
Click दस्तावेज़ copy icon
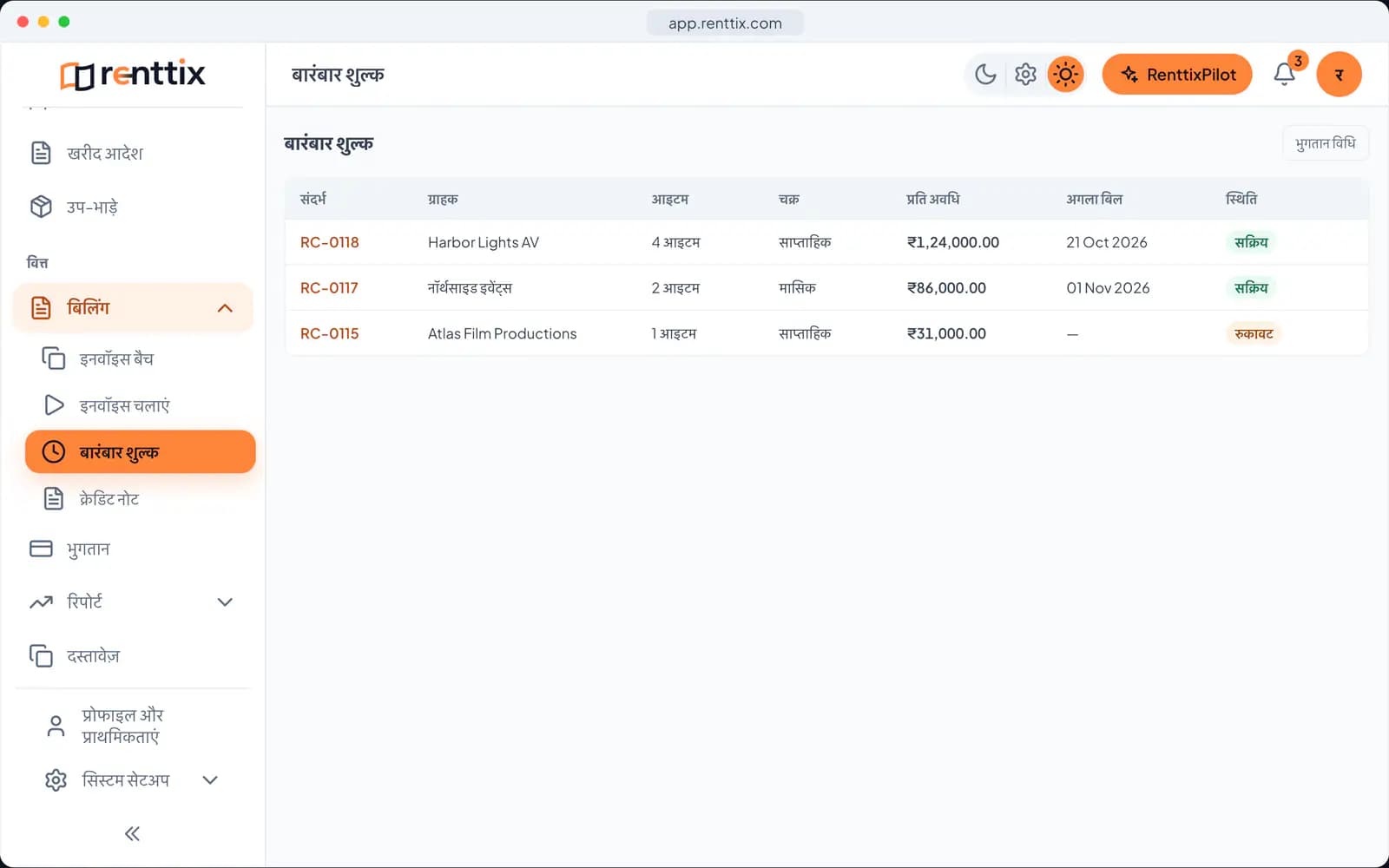[41, 655]
